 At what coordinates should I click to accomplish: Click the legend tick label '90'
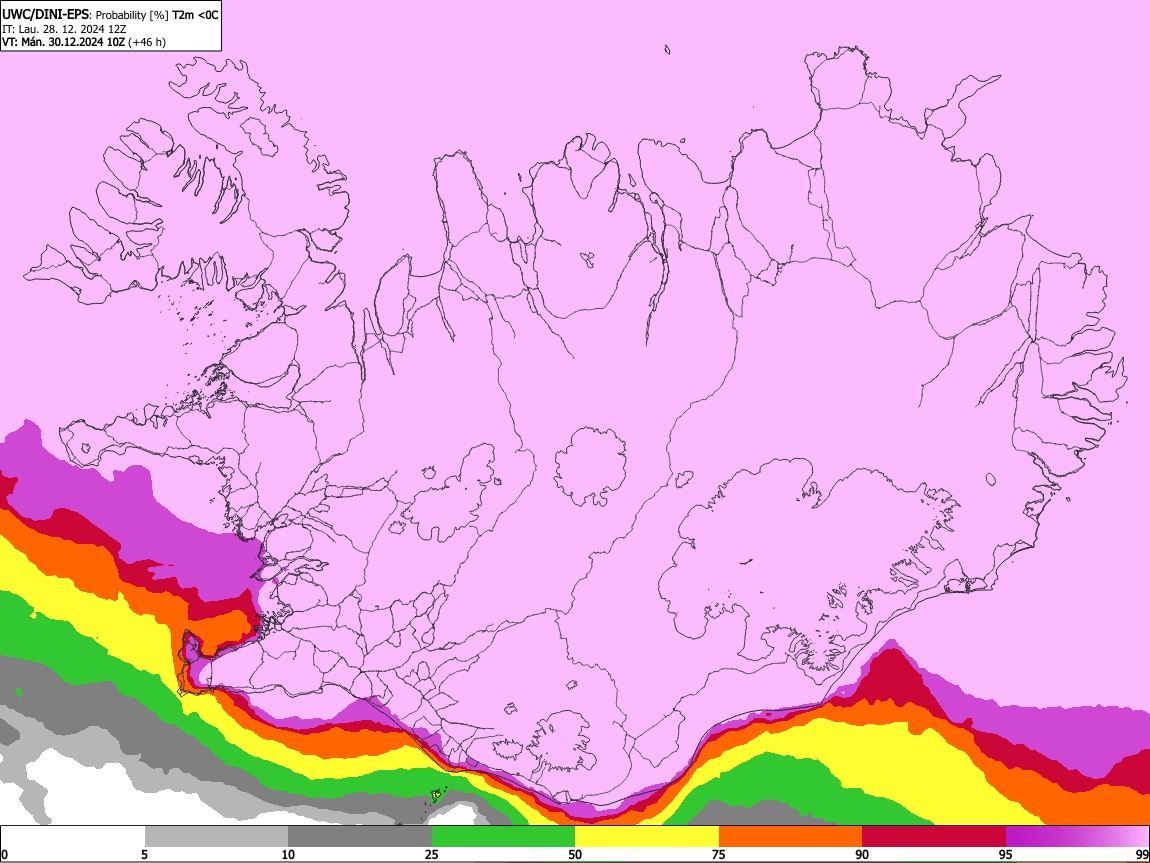tap(862, 854)
